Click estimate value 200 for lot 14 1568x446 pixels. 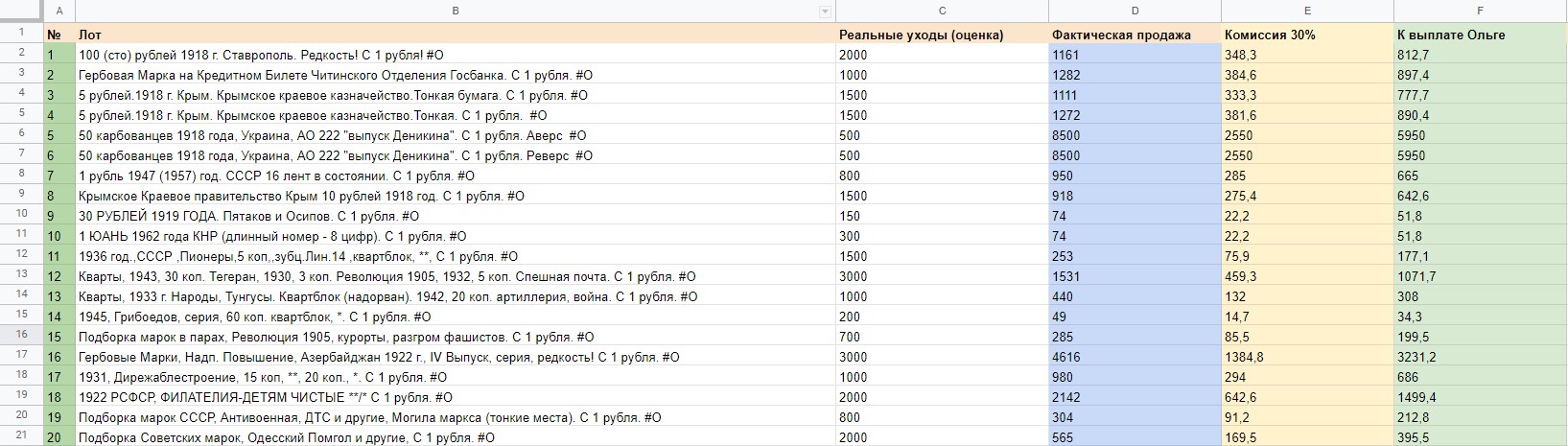(942, 317)
